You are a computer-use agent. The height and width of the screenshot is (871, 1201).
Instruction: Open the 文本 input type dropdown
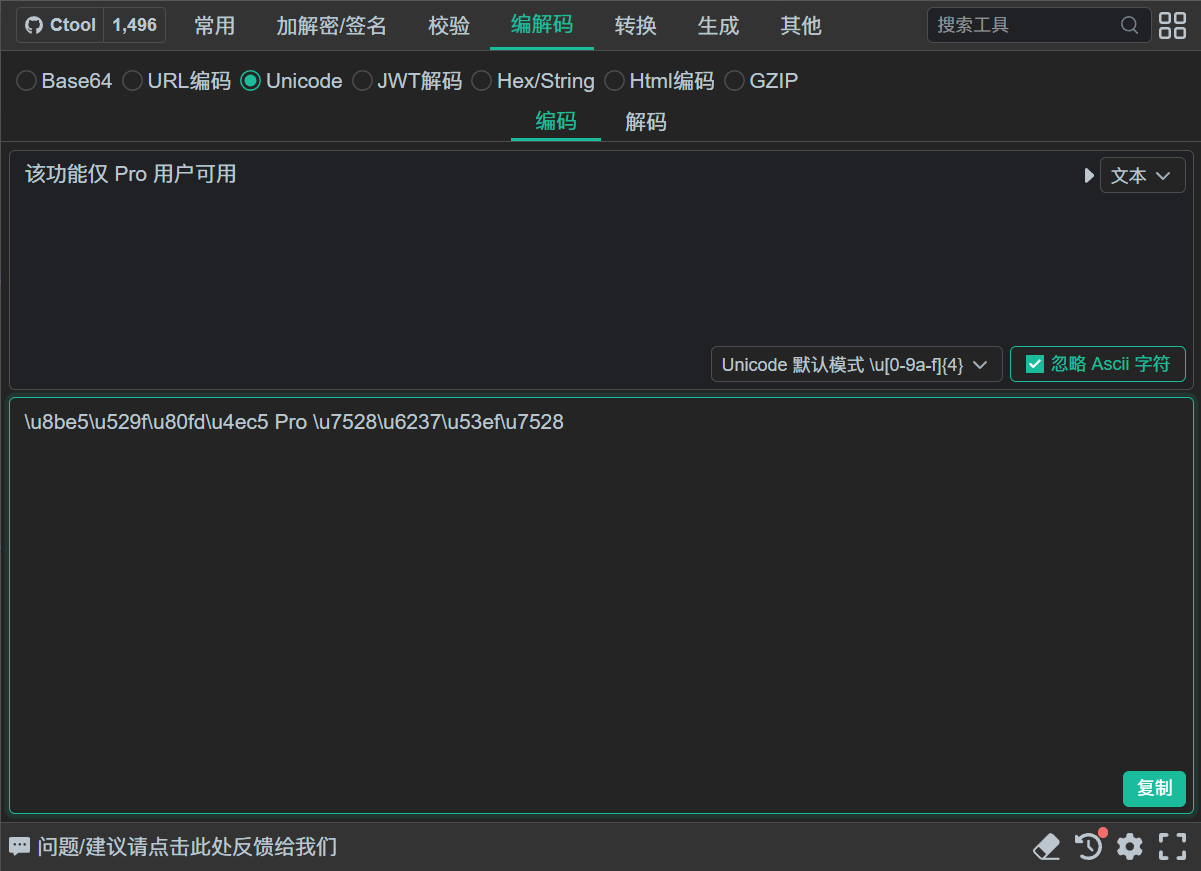pyautogui.click(x=1142, y=176)
